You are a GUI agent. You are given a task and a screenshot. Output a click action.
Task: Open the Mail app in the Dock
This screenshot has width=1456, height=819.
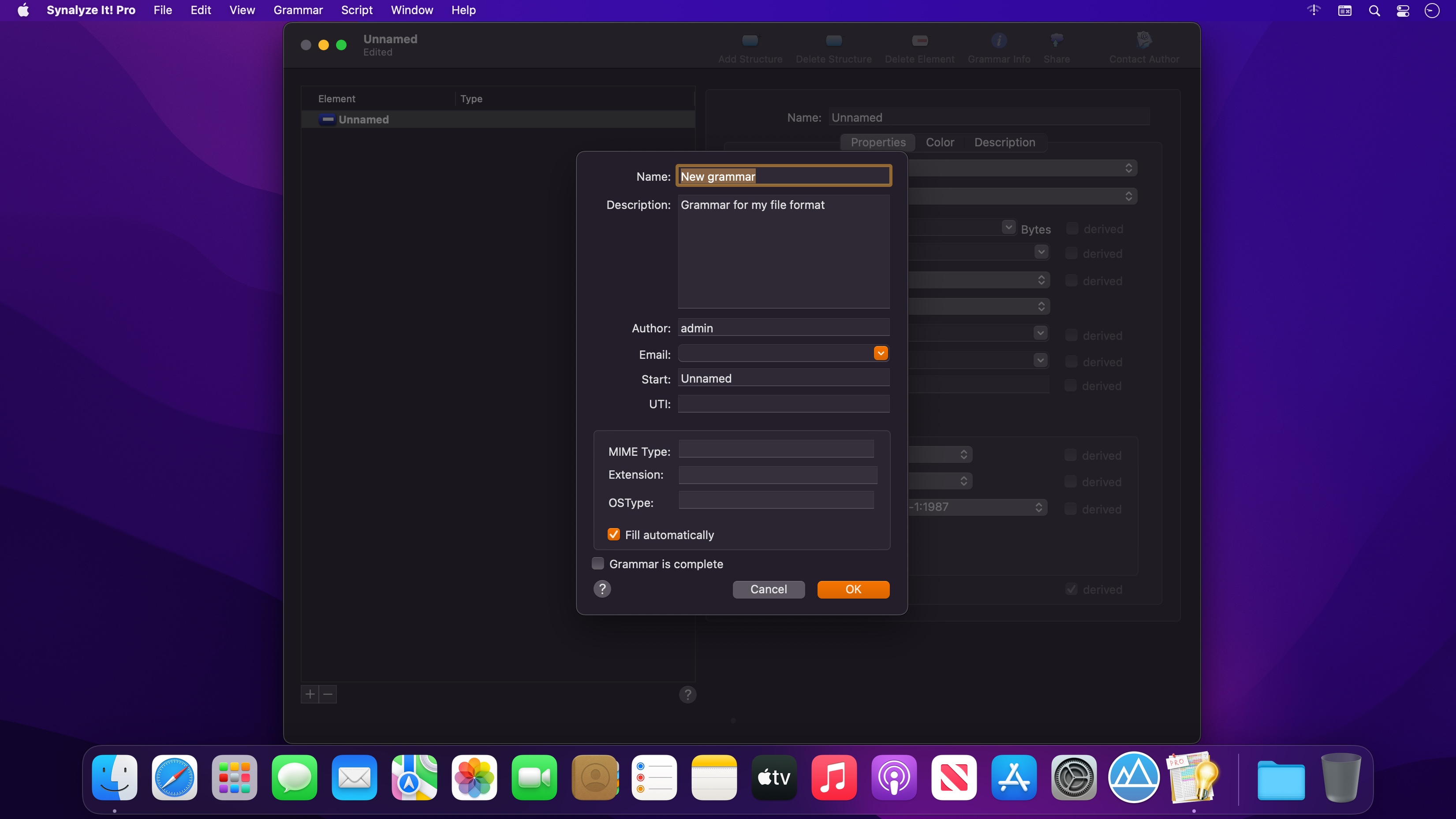click(x=355, y=778)
